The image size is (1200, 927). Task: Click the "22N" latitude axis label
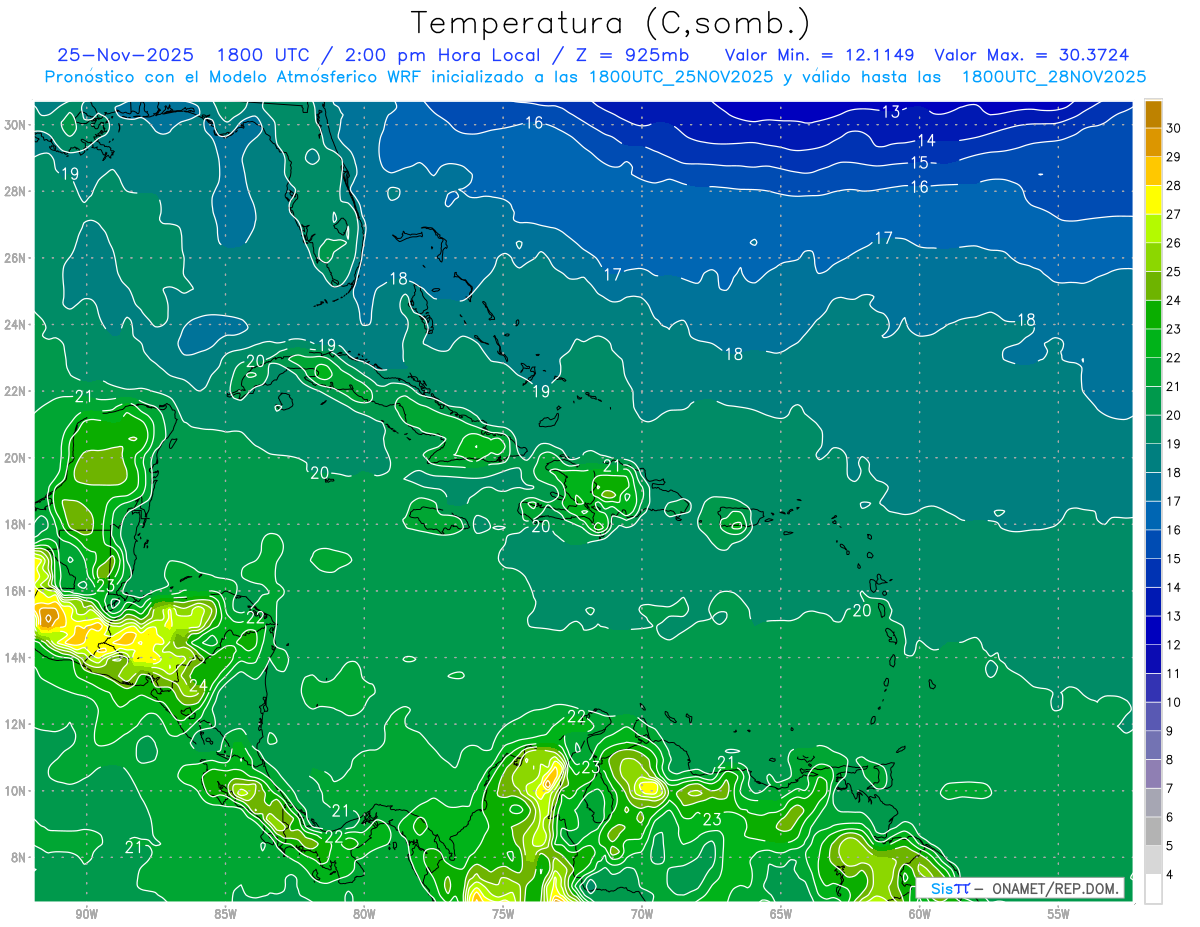(14, 391)
